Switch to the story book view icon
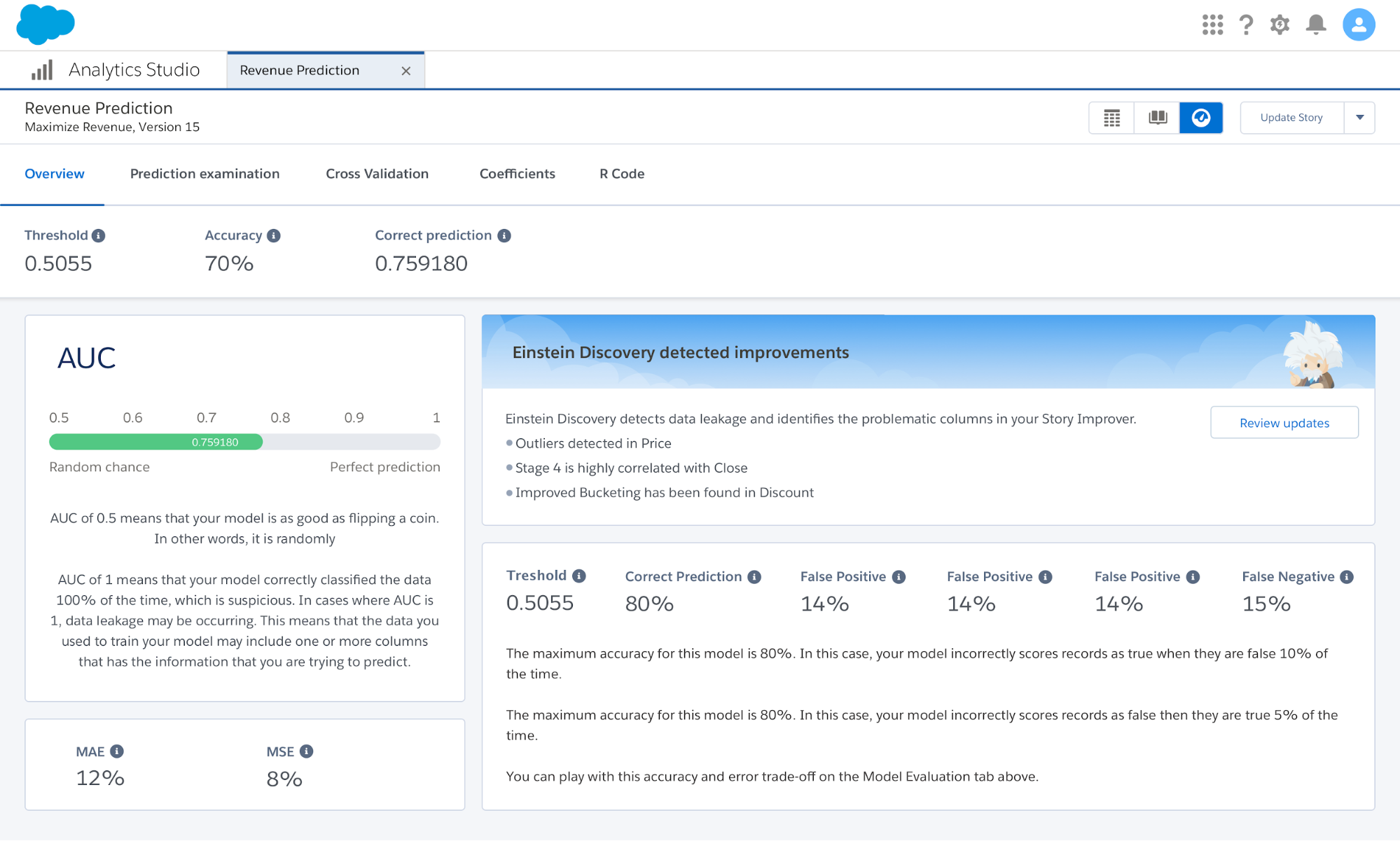Image resolution: width=1400 pixels, height=841 pixels. click(1157, 118)
